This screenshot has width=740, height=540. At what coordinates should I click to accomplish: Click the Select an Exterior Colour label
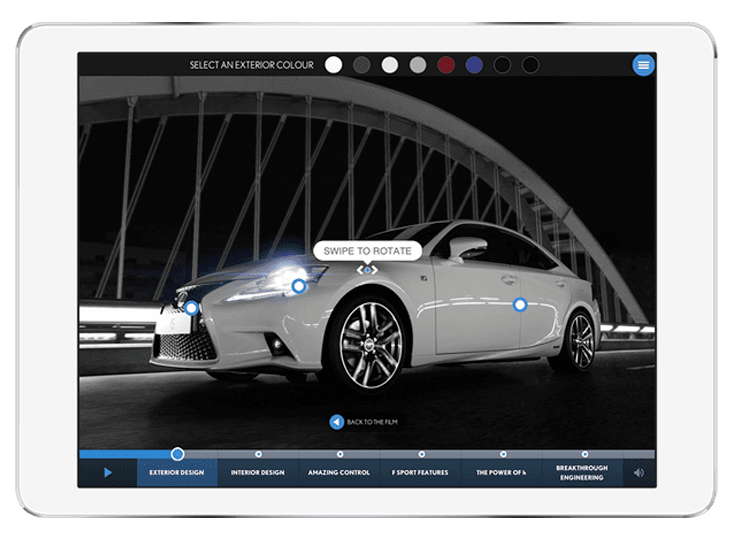(252, 65)
